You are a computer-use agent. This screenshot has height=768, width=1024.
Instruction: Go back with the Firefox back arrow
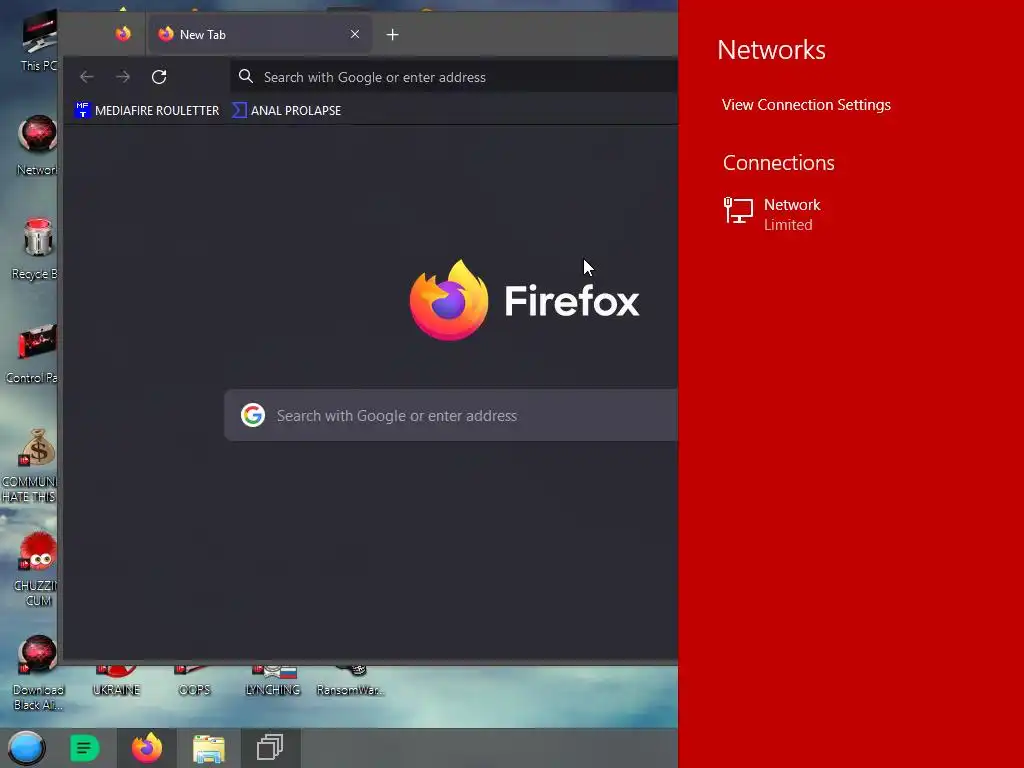tap(86, 77)
